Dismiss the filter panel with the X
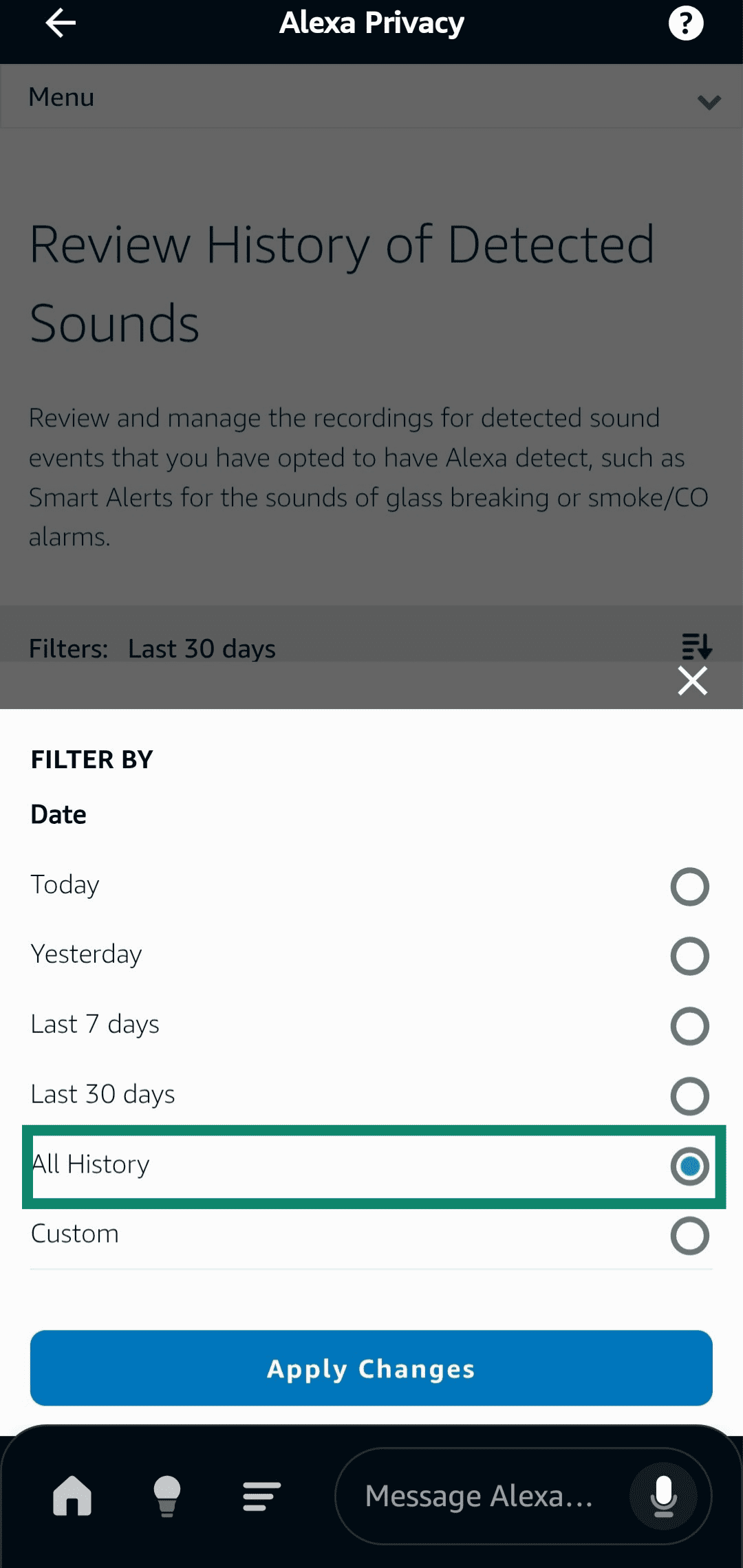 coord(692,681)
